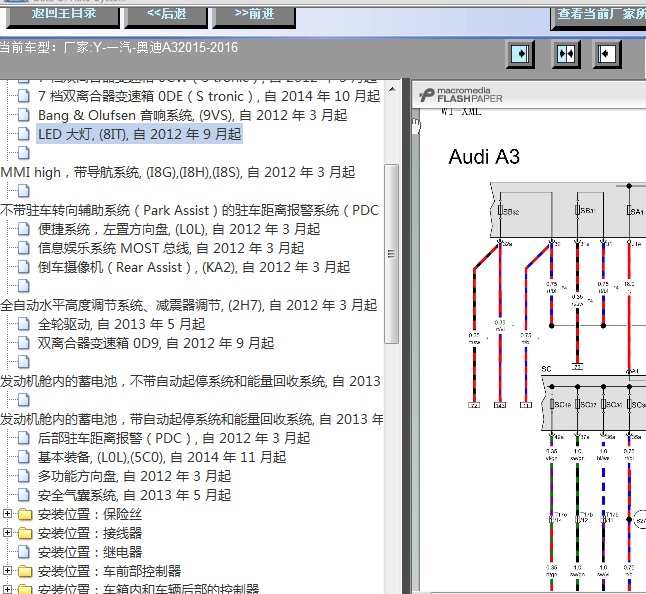Click the left-arrow pane layout icon

pyautogui.click(x=607, y=54)
